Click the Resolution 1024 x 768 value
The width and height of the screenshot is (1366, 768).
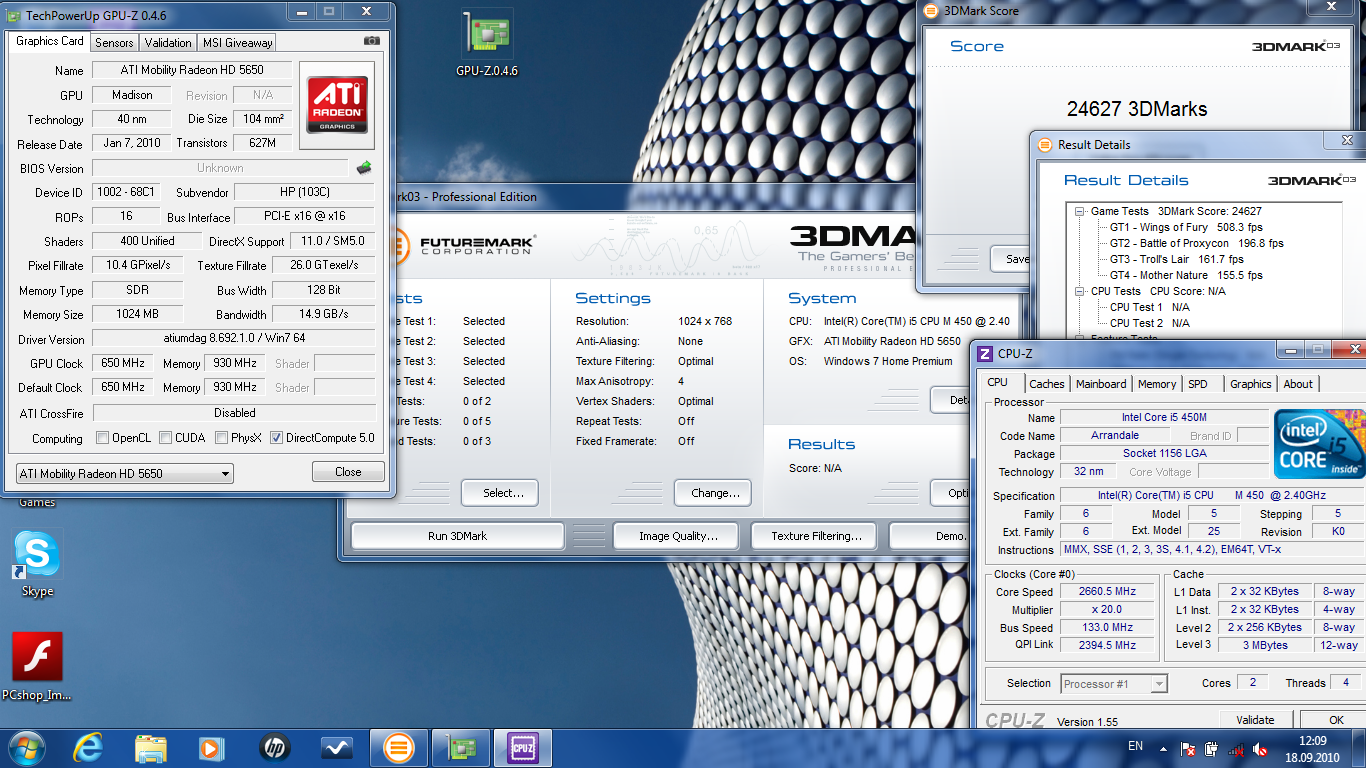(x=705, y=321)
